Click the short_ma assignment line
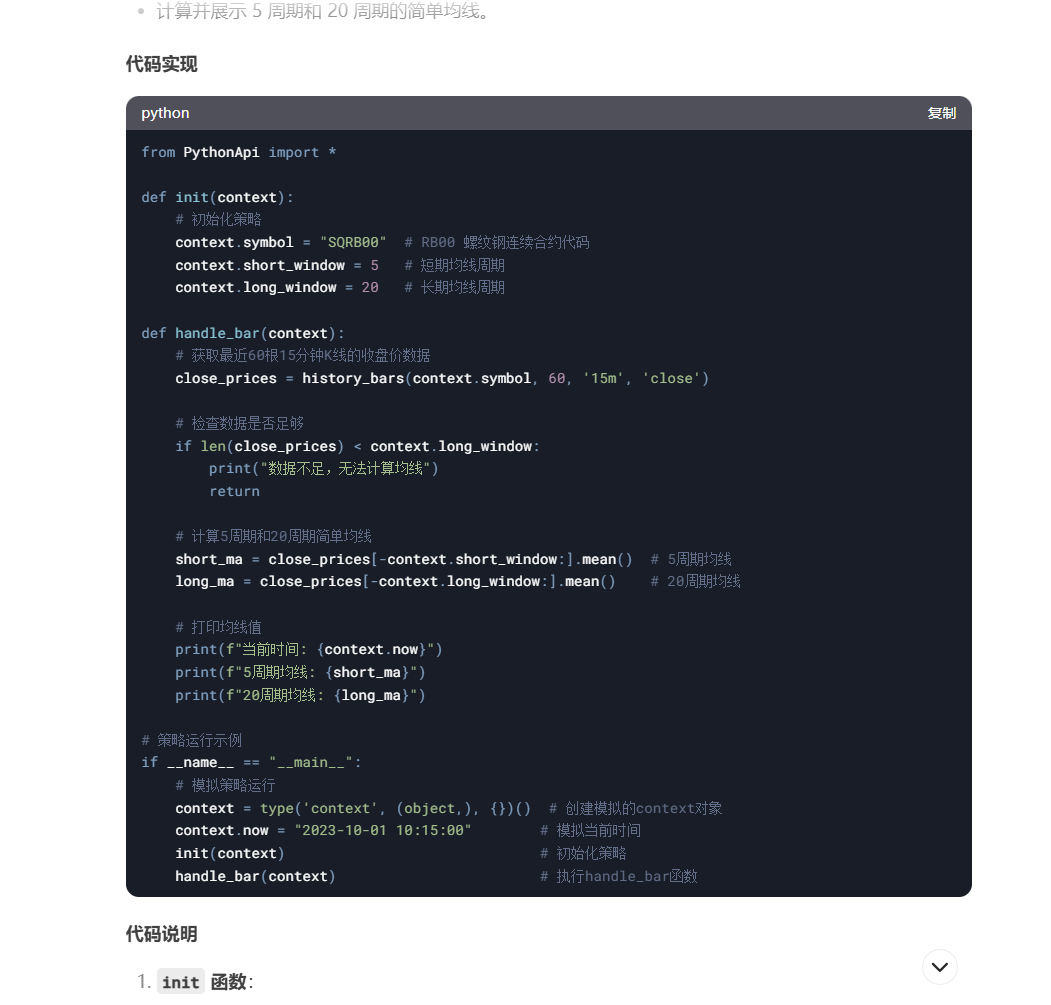Viewport: 1051px width, 1005px height. click(x=404, y=559)
